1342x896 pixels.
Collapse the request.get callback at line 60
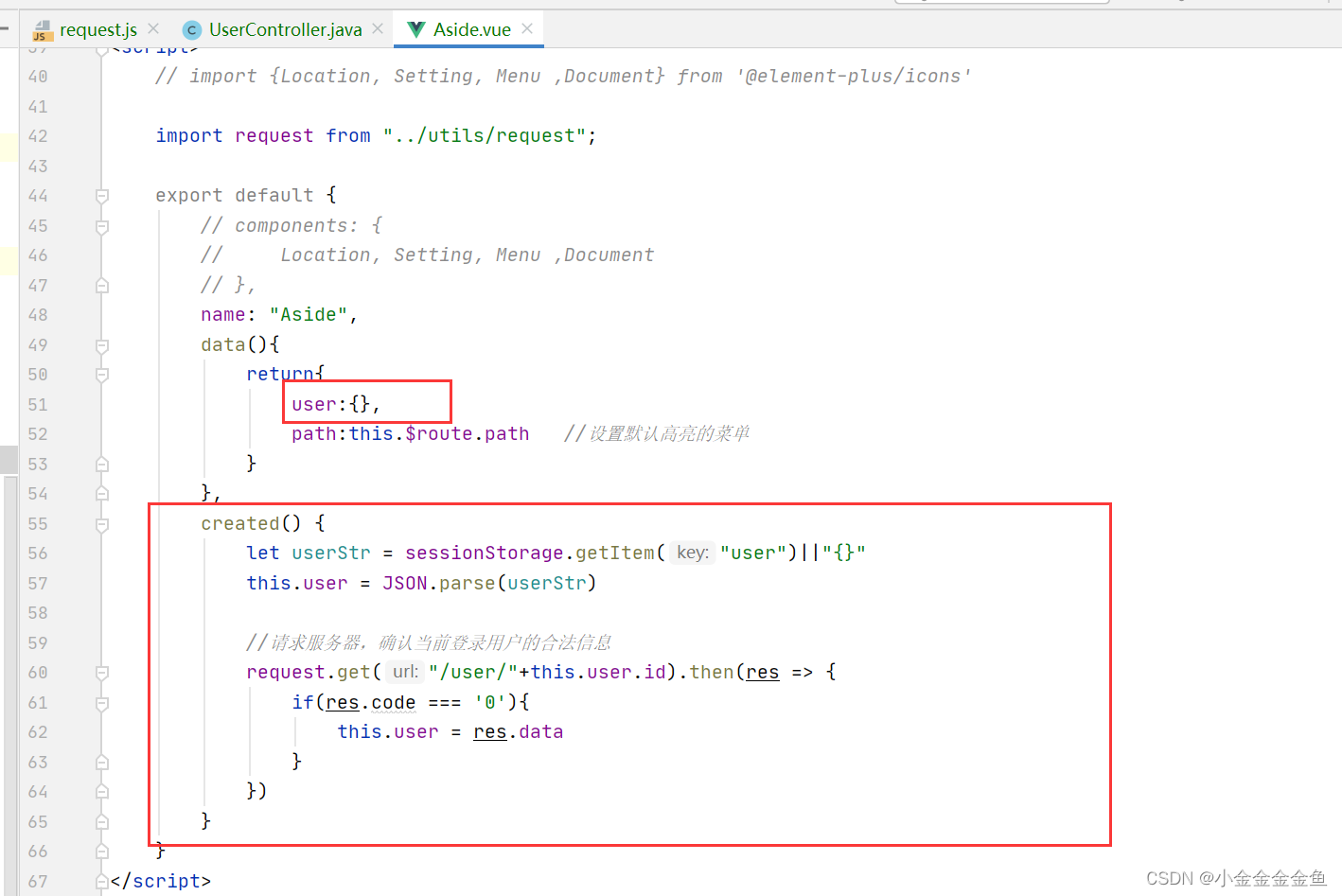pos(102,673)
